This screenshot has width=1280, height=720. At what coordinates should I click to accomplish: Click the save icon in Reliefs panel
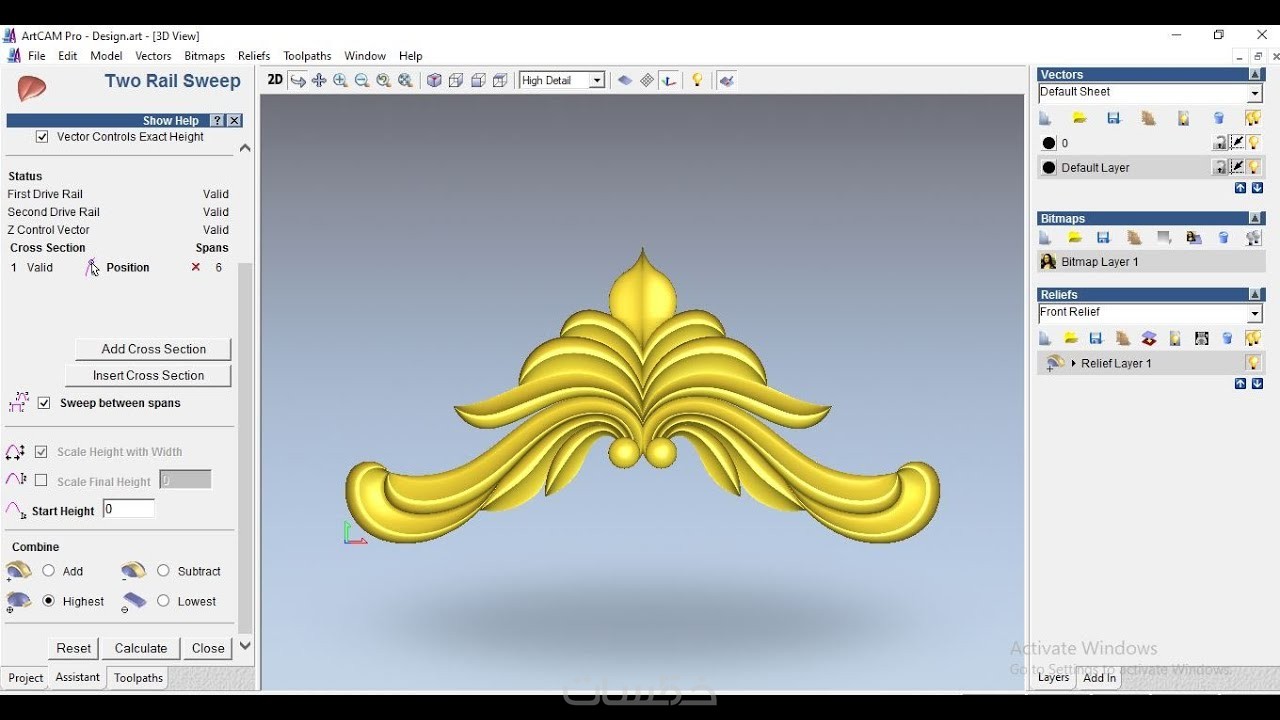tap(1096, 338)
